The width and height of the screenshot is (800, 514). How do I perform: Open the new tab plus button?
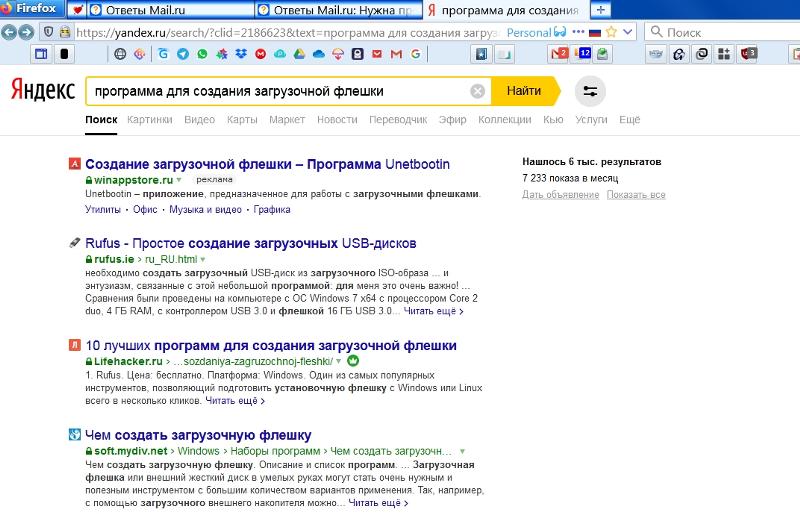pos(601,10)
